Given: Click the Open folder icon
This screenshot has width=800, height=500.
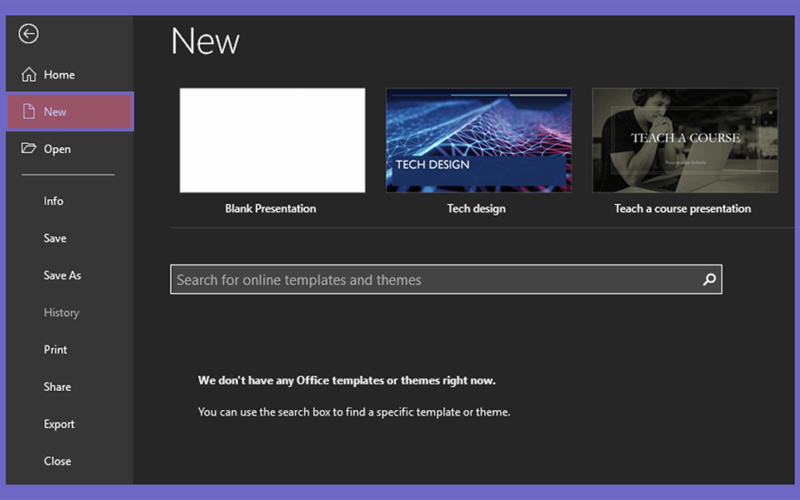Looking at the screenshot, I should 29,148.
